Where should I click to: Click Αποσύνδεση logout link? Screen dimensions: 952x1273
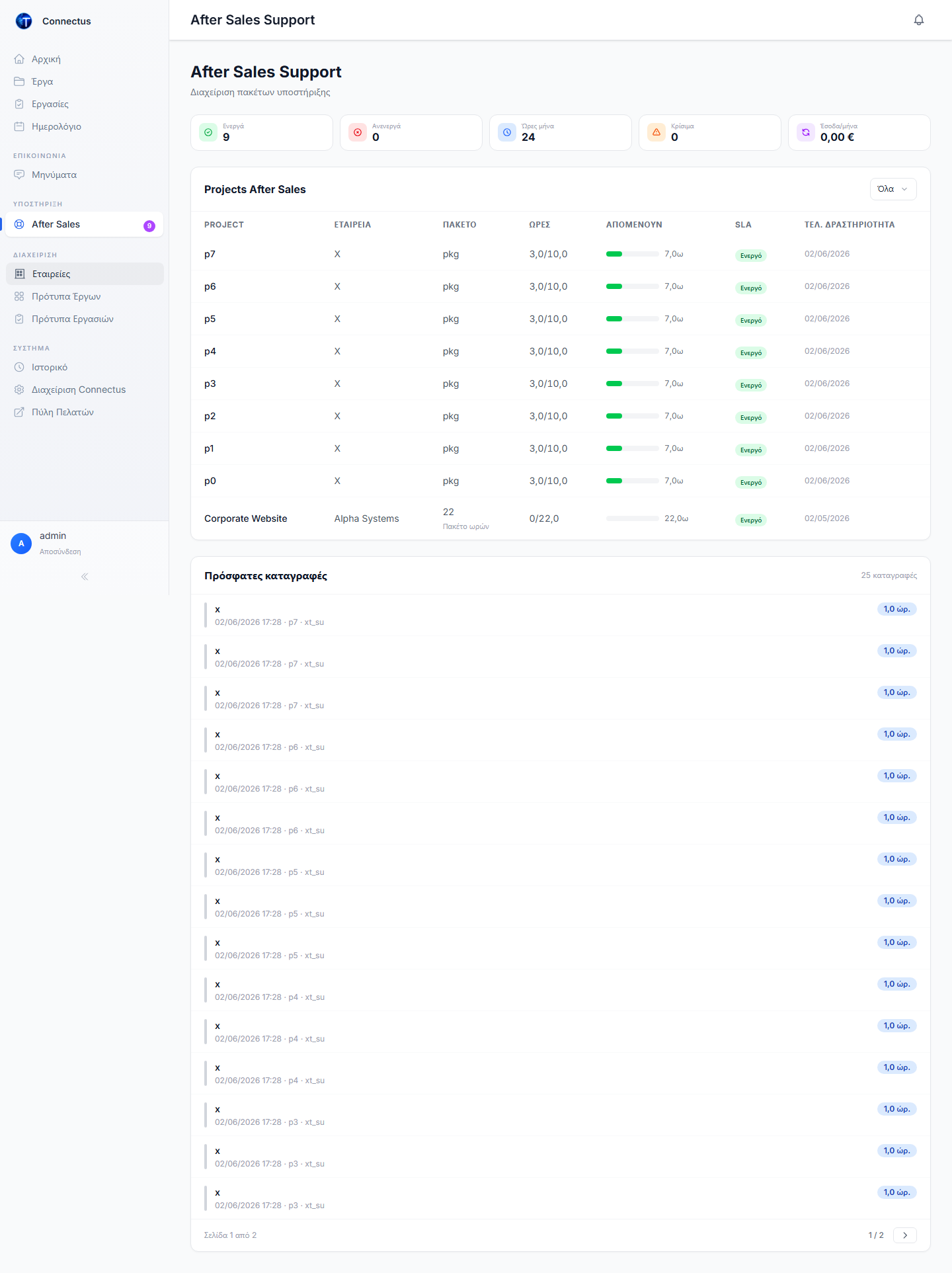[60, 552]
